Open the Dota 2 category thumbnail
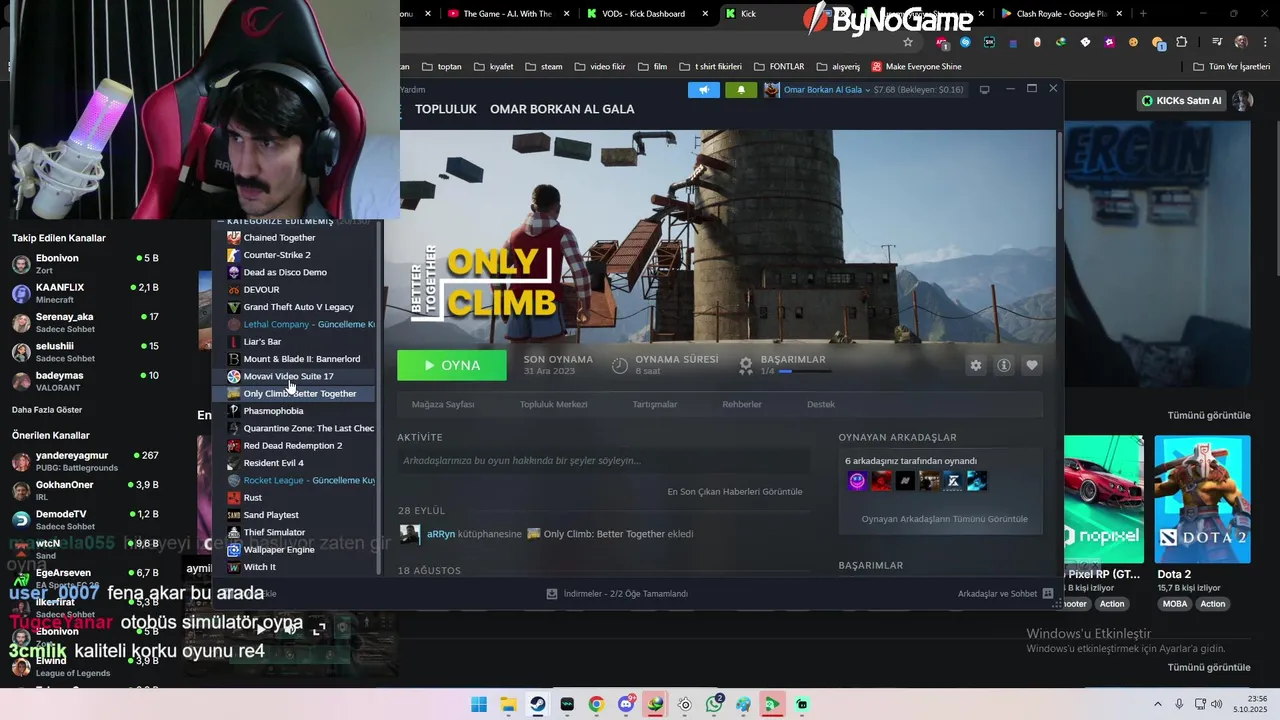The image size is (1280, 720). (x=1202, y=499)
